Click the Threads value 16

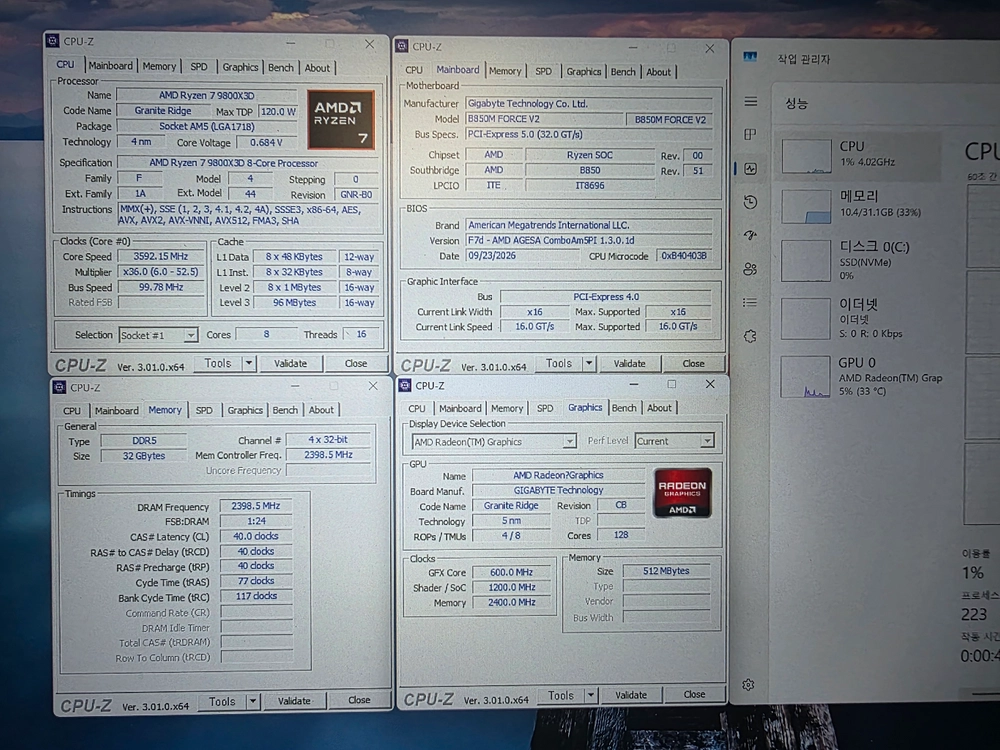(361, 334)
